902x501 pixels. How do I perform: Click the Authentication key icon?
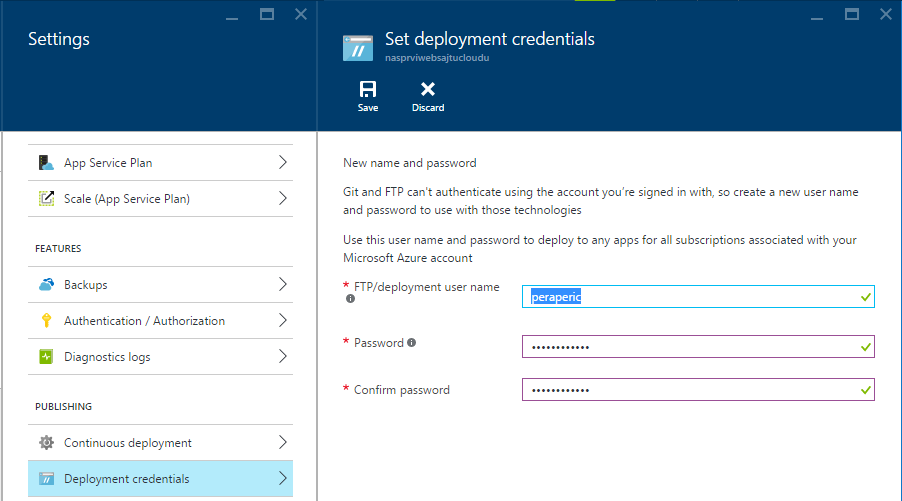click(x=46, y=321)
